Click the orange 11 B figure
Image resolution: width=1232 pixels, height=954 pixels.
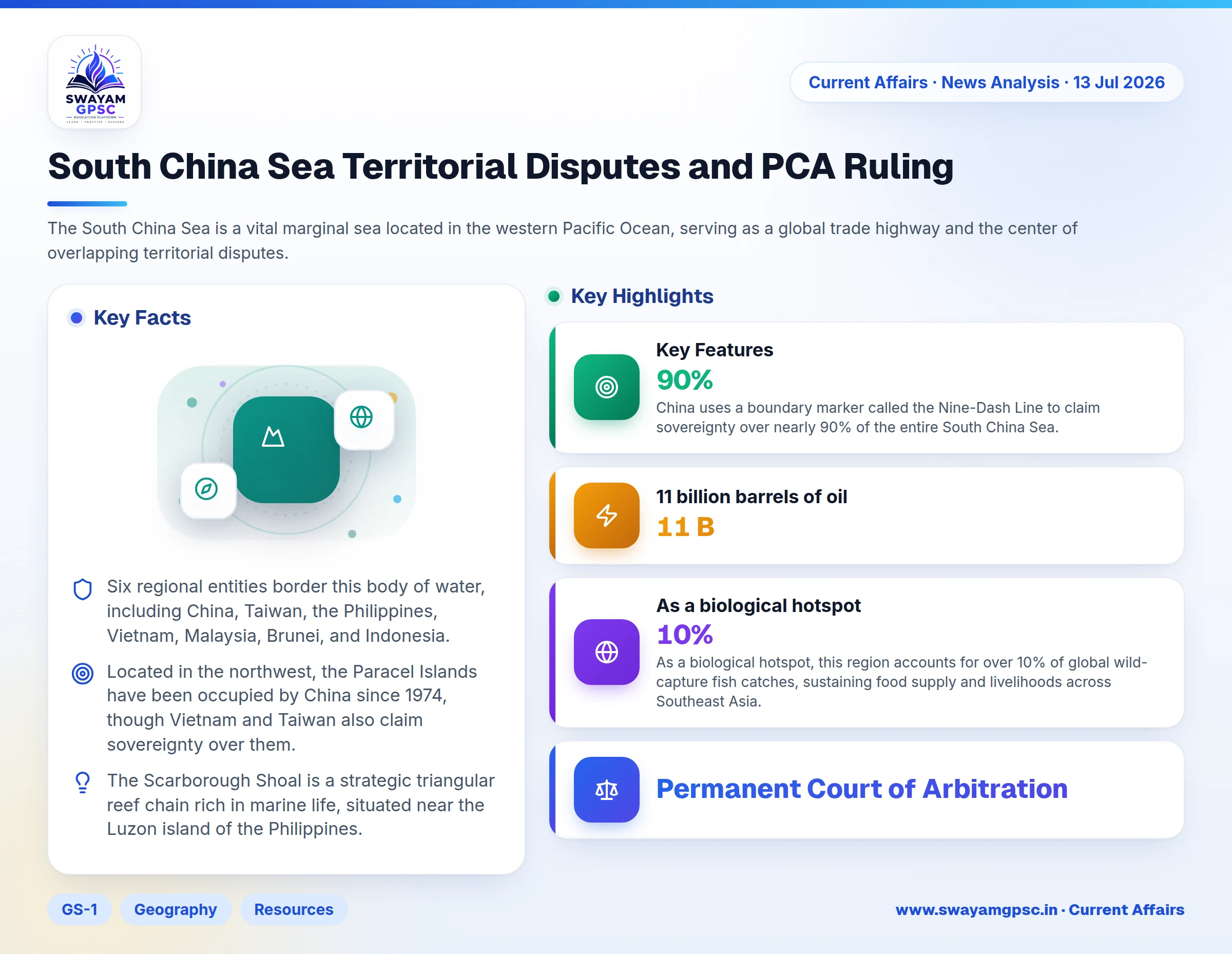click(685, 527)
